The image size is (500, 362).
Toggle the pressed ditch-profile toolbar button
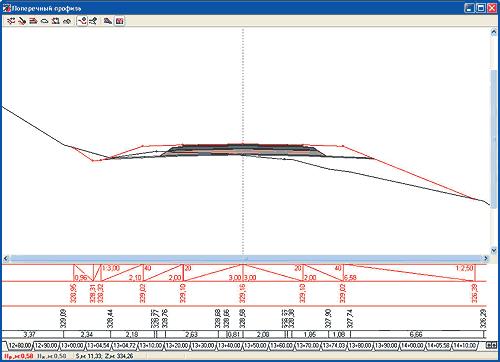coord(82,21)
